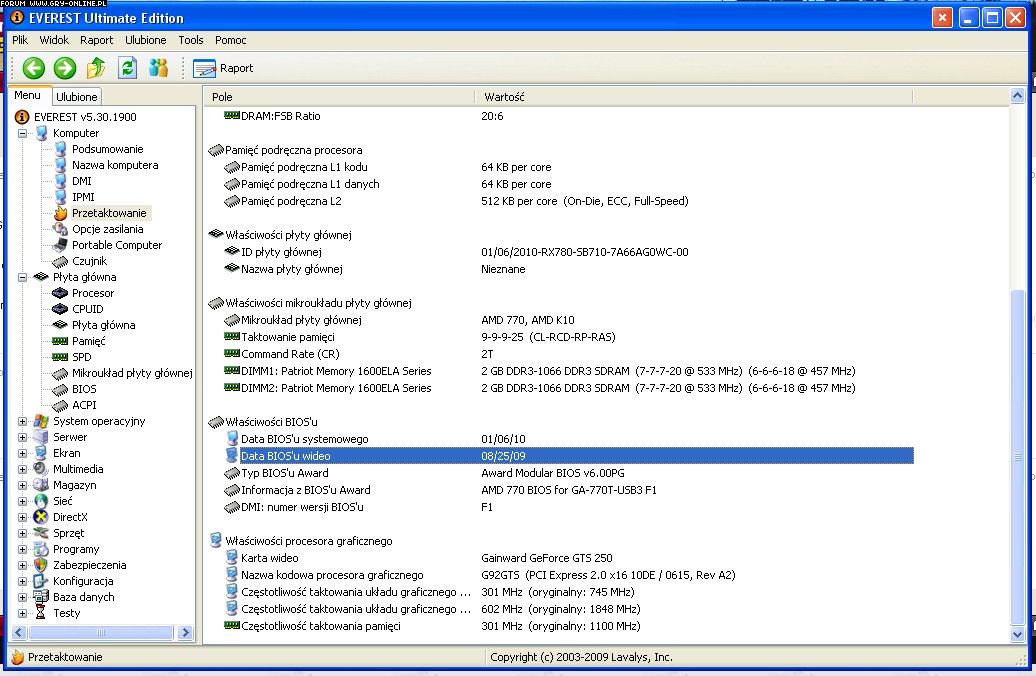This screenshot has height=676, width=1036.
Task: Click the DirectX icon in the tree
Action: (41, 517)
